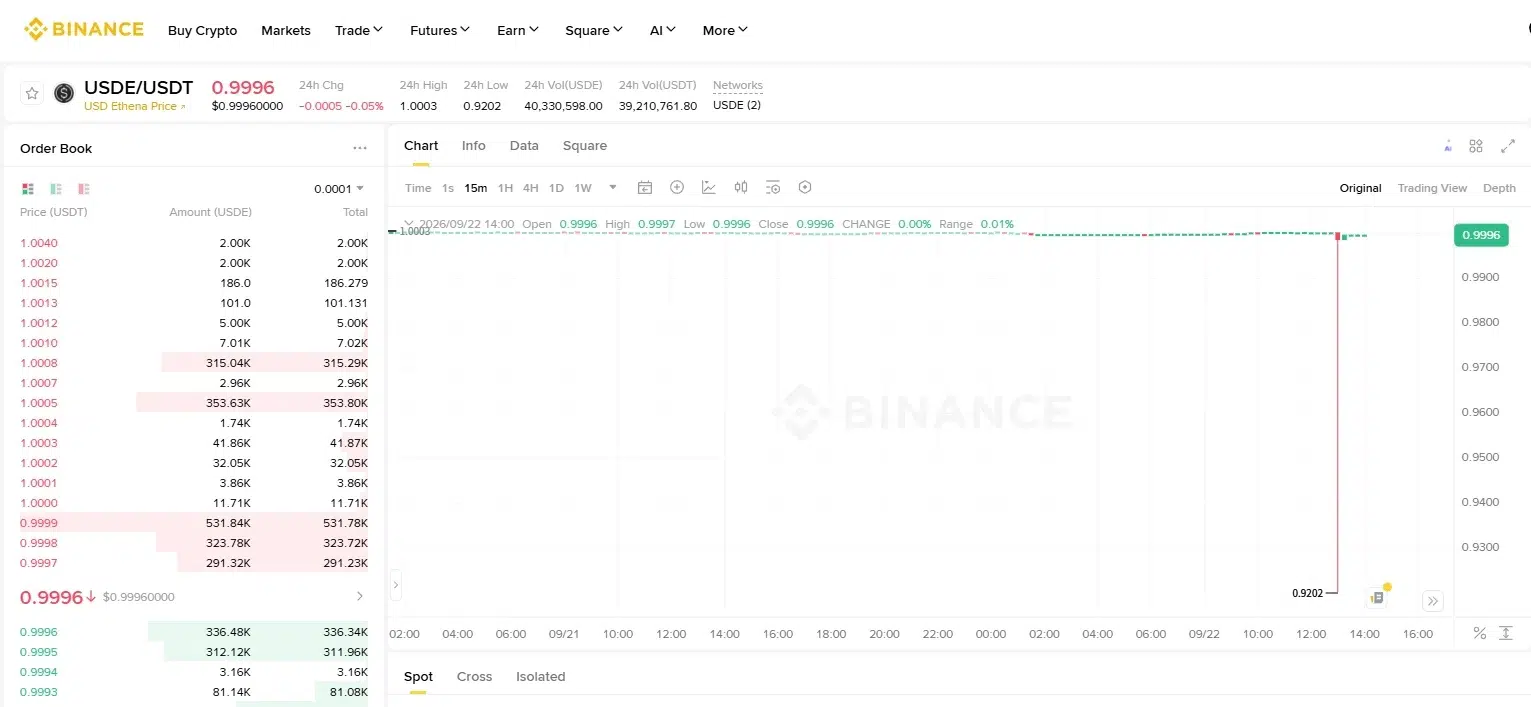
Task: Select the Cross margin tab
Action: 474,677
